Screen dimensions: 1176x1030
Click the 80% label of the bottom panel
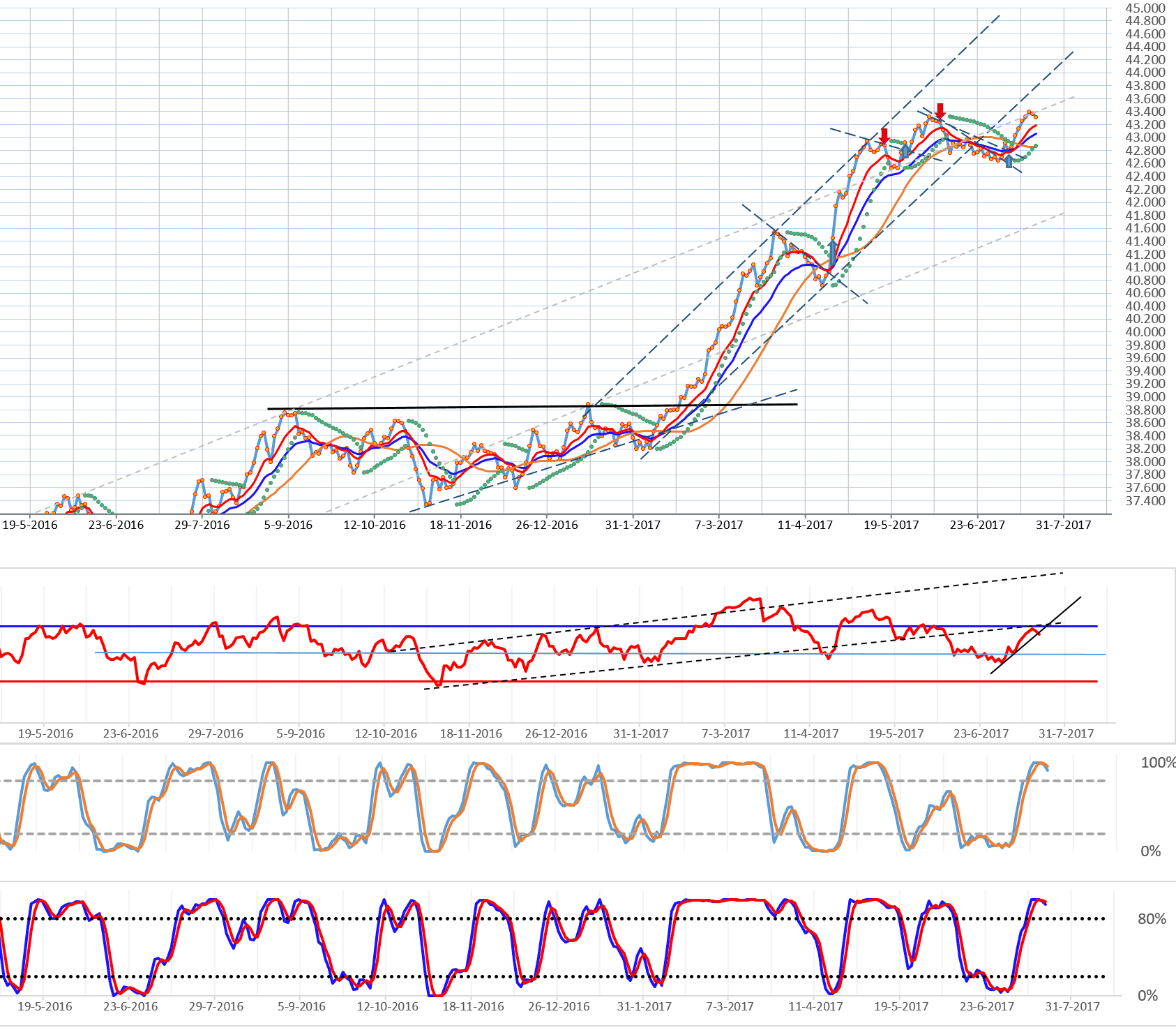pyautogui.click(x=1152, y=919)
